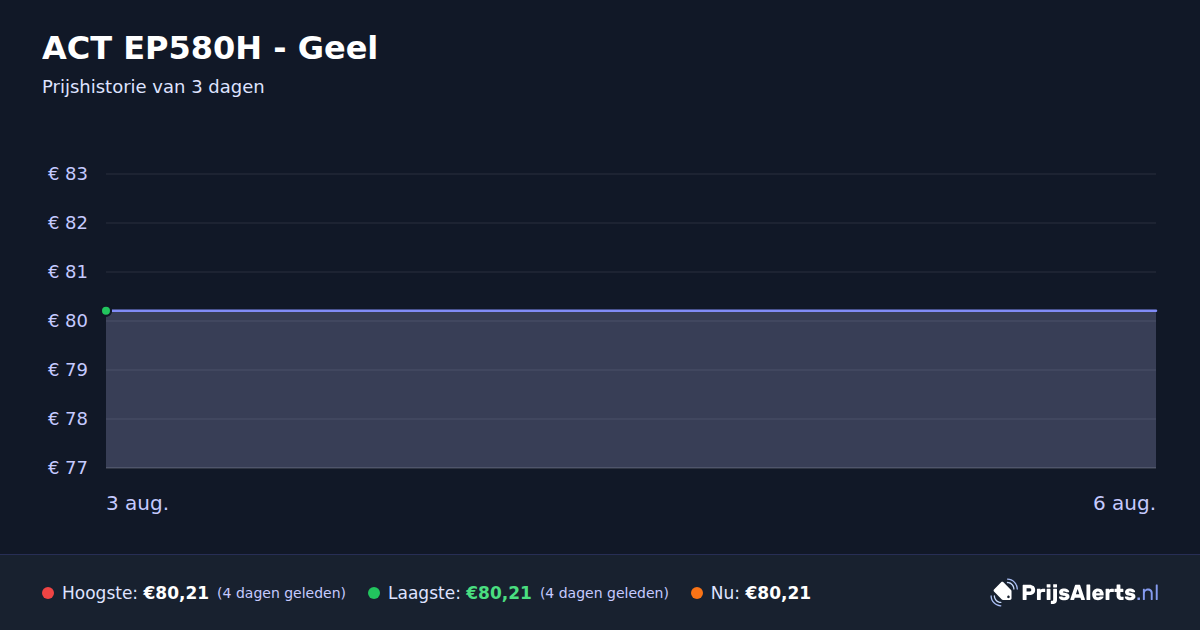This screenshot has width=1200, height=630.
Task: Click the Nu €80,21 current price
Action: coord(778,593)
